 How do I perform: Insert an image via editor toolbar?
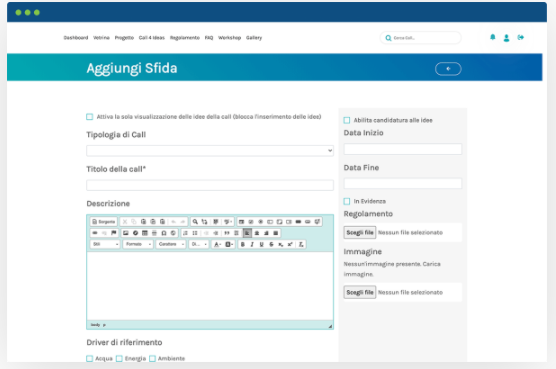pyautogui.click(x=126, y=233)
